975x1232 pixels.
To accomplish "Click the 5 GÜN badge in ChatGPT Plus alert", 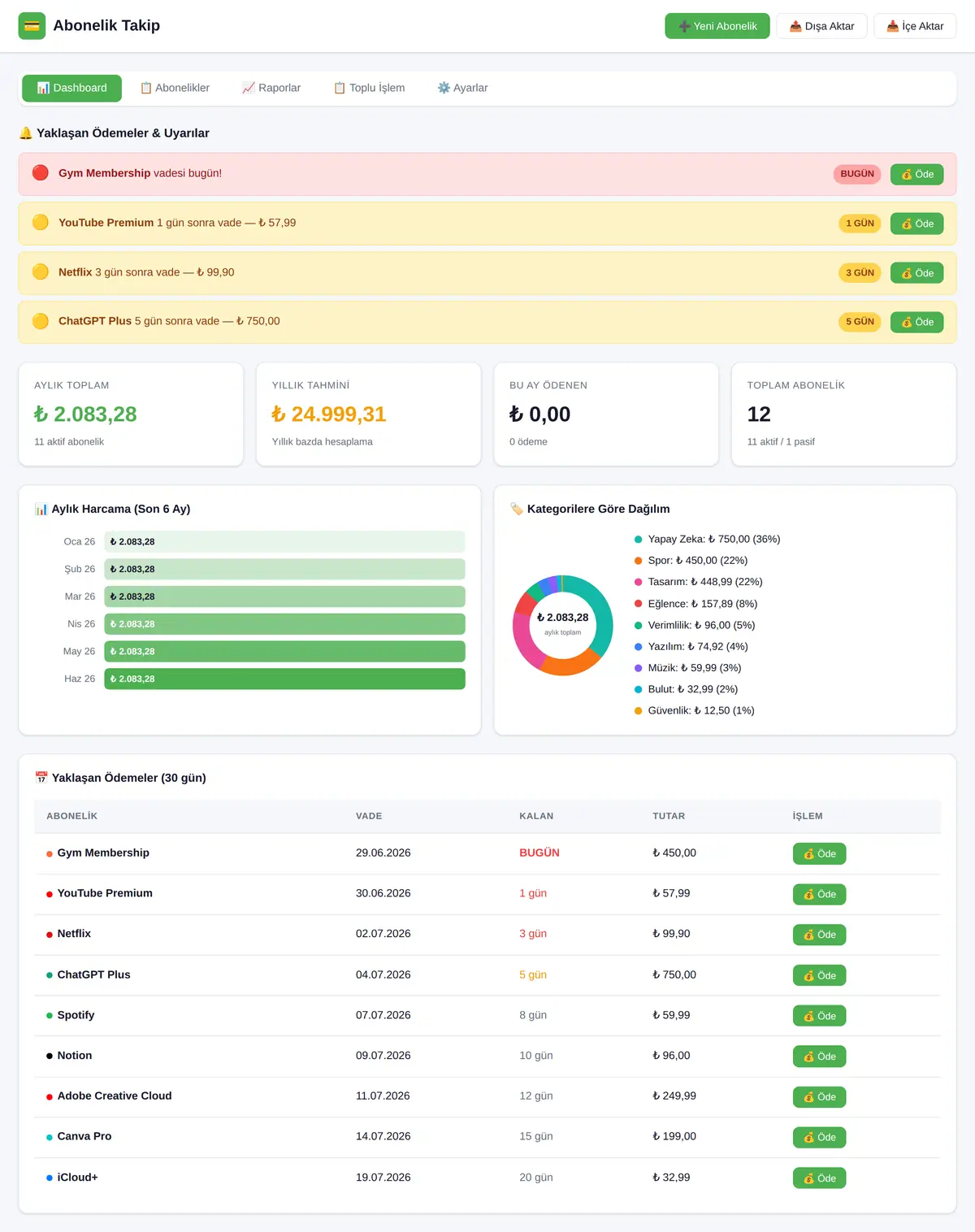I will 860,322.
